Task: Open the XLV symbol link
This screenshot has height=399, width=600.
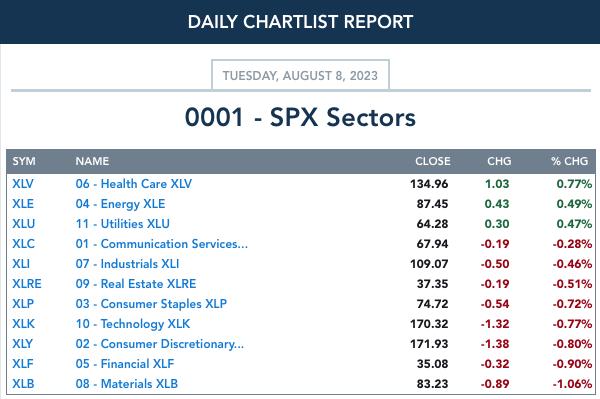Action: tap(23, 184)
